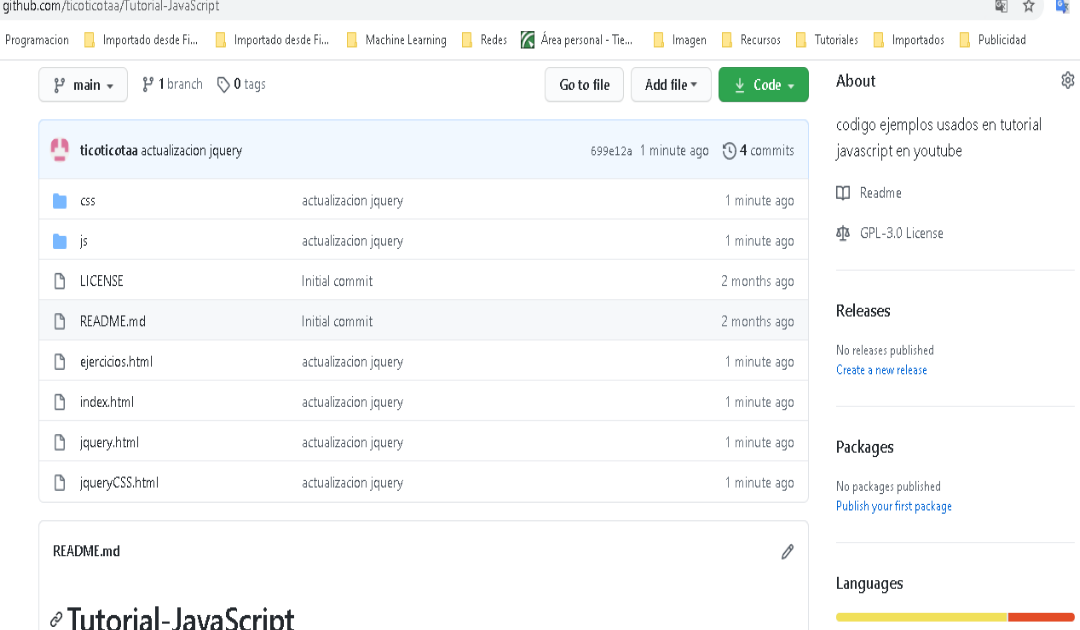Open repository settings via the About gear icon
Viewport: 1080px width, 630px height.
(x=1067, y=79)
